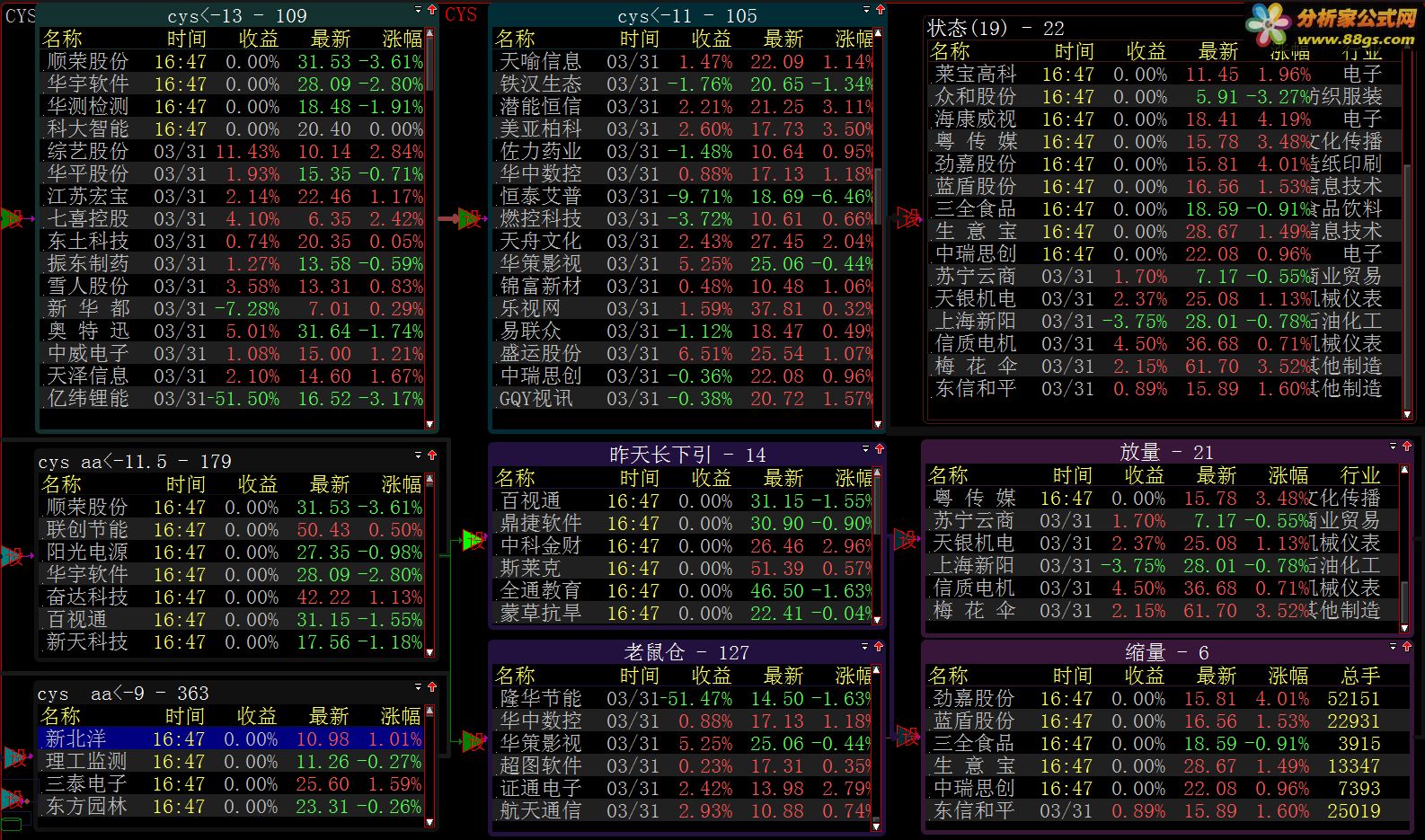
Task: Click red up-arrow icon of 缩量 panel
Action: [x=1407, y=646]
